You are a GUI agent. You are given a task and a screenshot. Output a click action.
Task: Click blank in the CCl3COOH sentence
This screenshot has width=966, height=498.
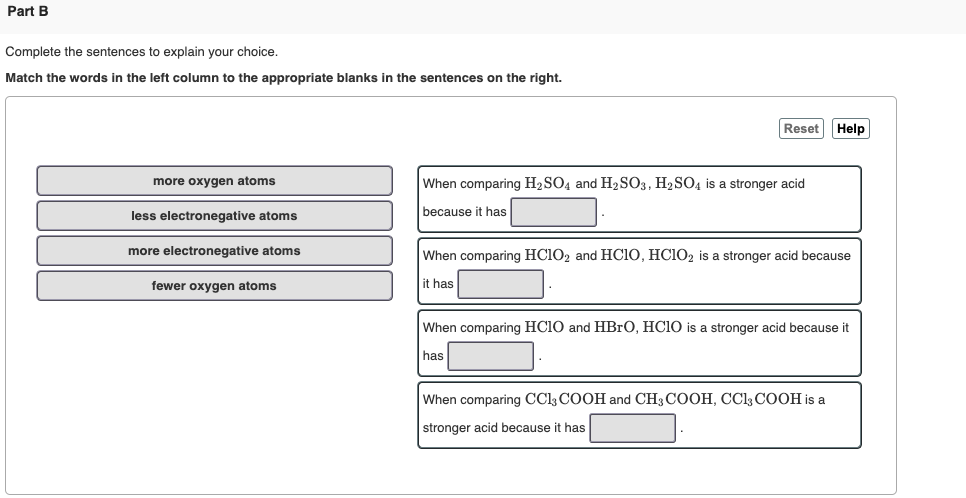point(633,428)
